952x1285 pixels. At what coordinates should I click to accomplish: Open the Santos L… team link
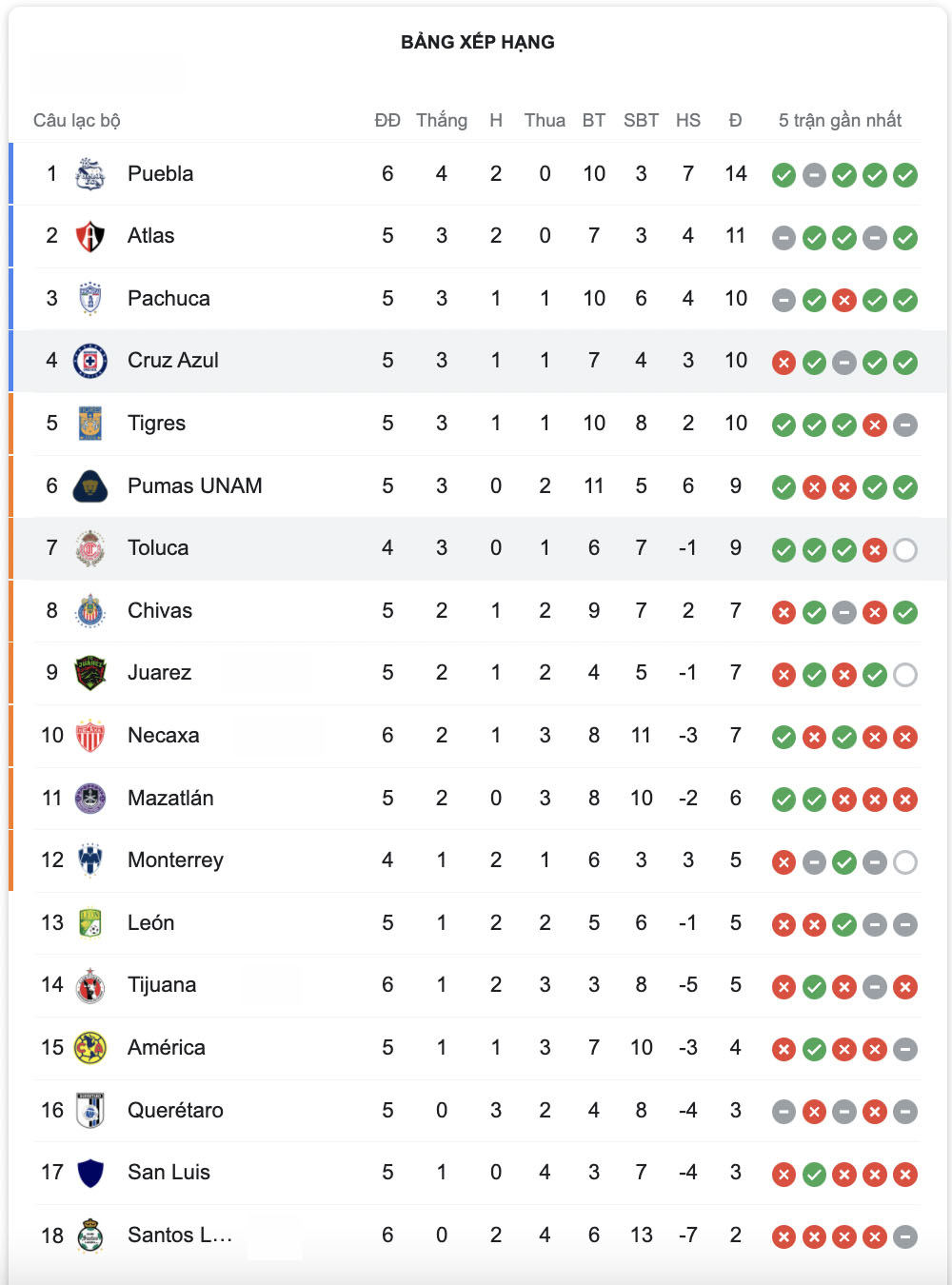click(x=180, y=1236)
